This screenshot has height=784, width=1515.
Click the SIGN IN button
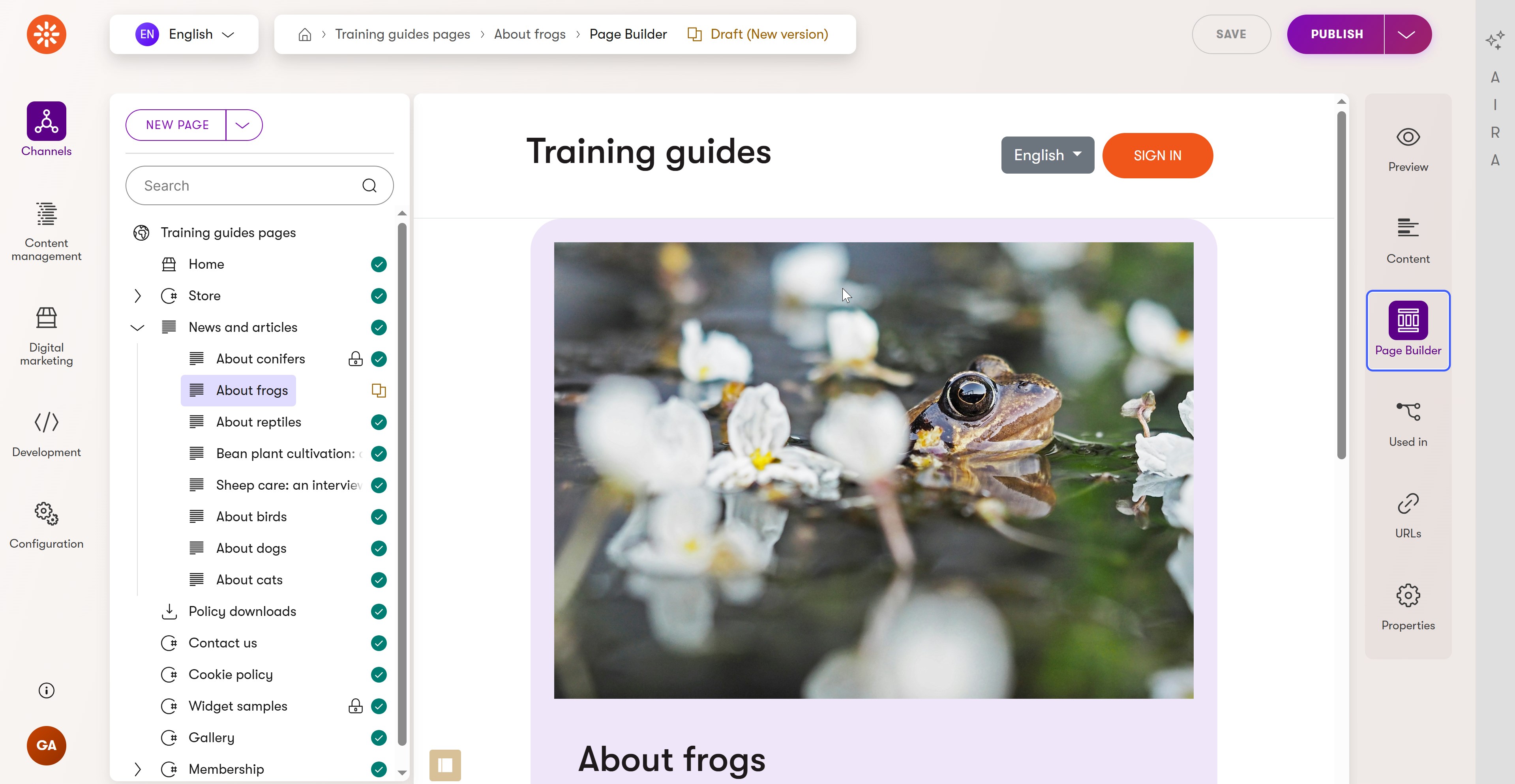(x=1157, y=156)
